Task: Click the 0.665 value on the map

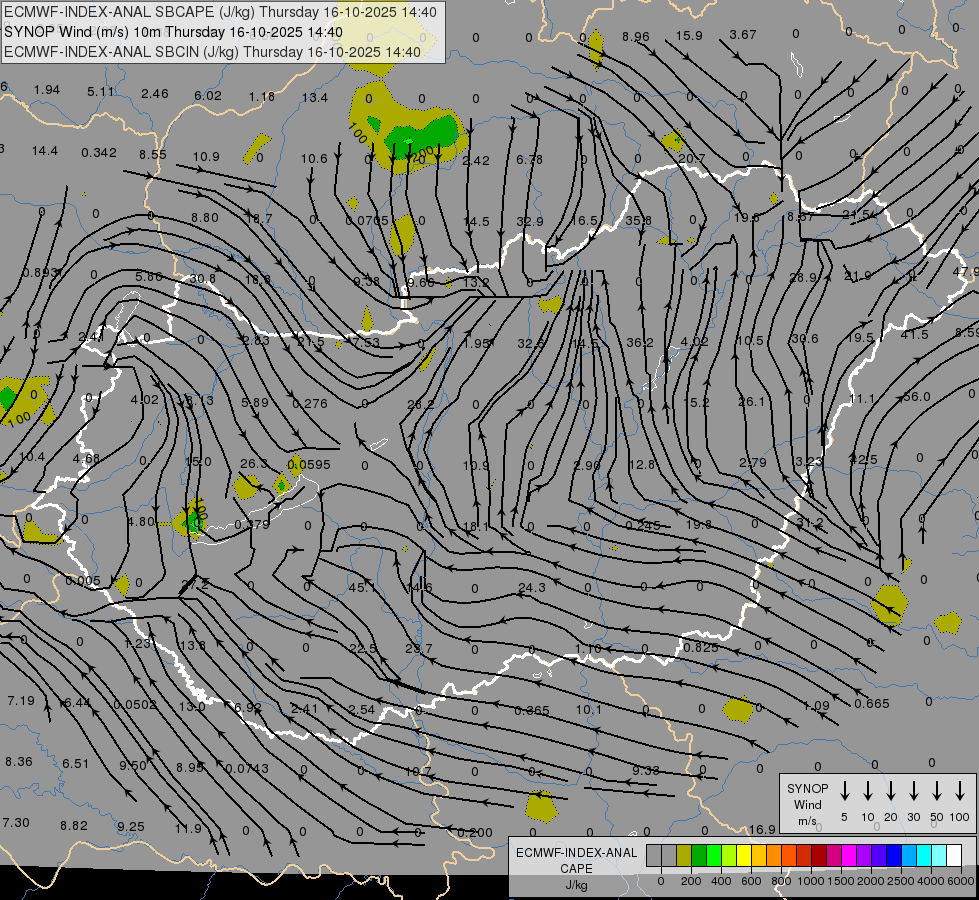Action: (872, 704)
